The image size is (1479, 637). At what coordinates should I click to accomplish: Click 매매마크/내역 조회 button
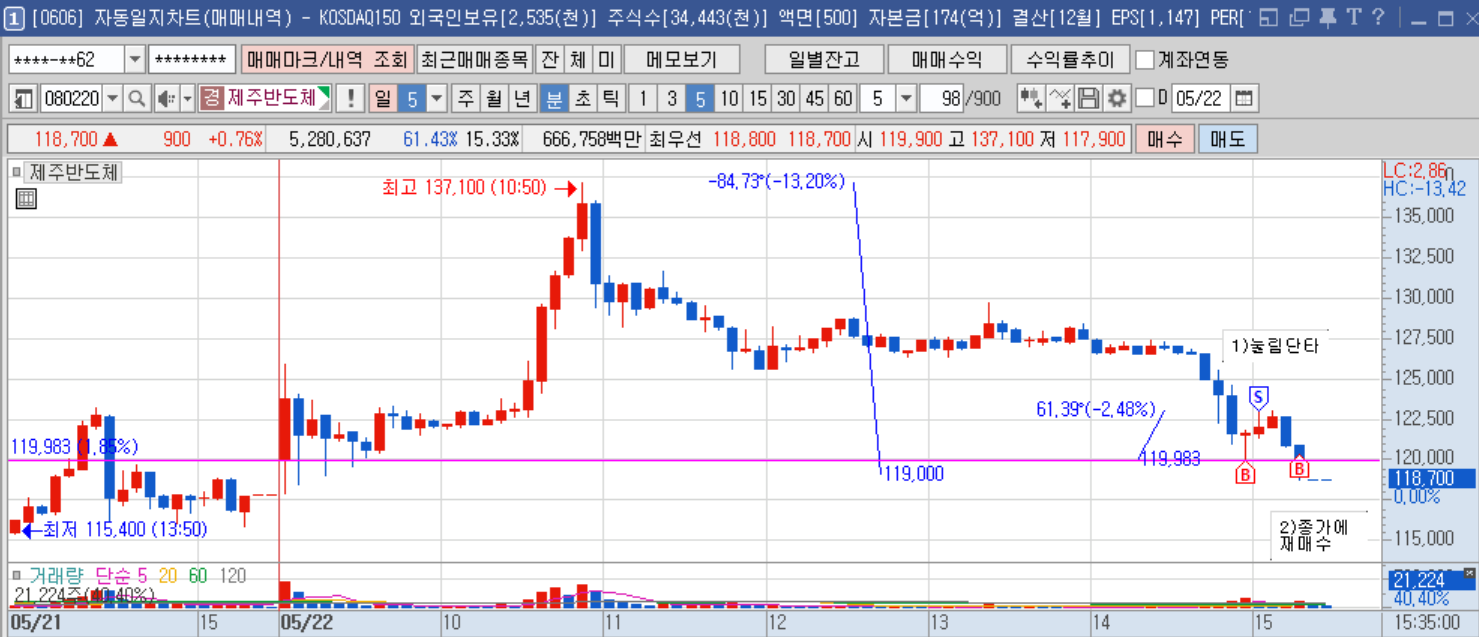tap(326, 59)
